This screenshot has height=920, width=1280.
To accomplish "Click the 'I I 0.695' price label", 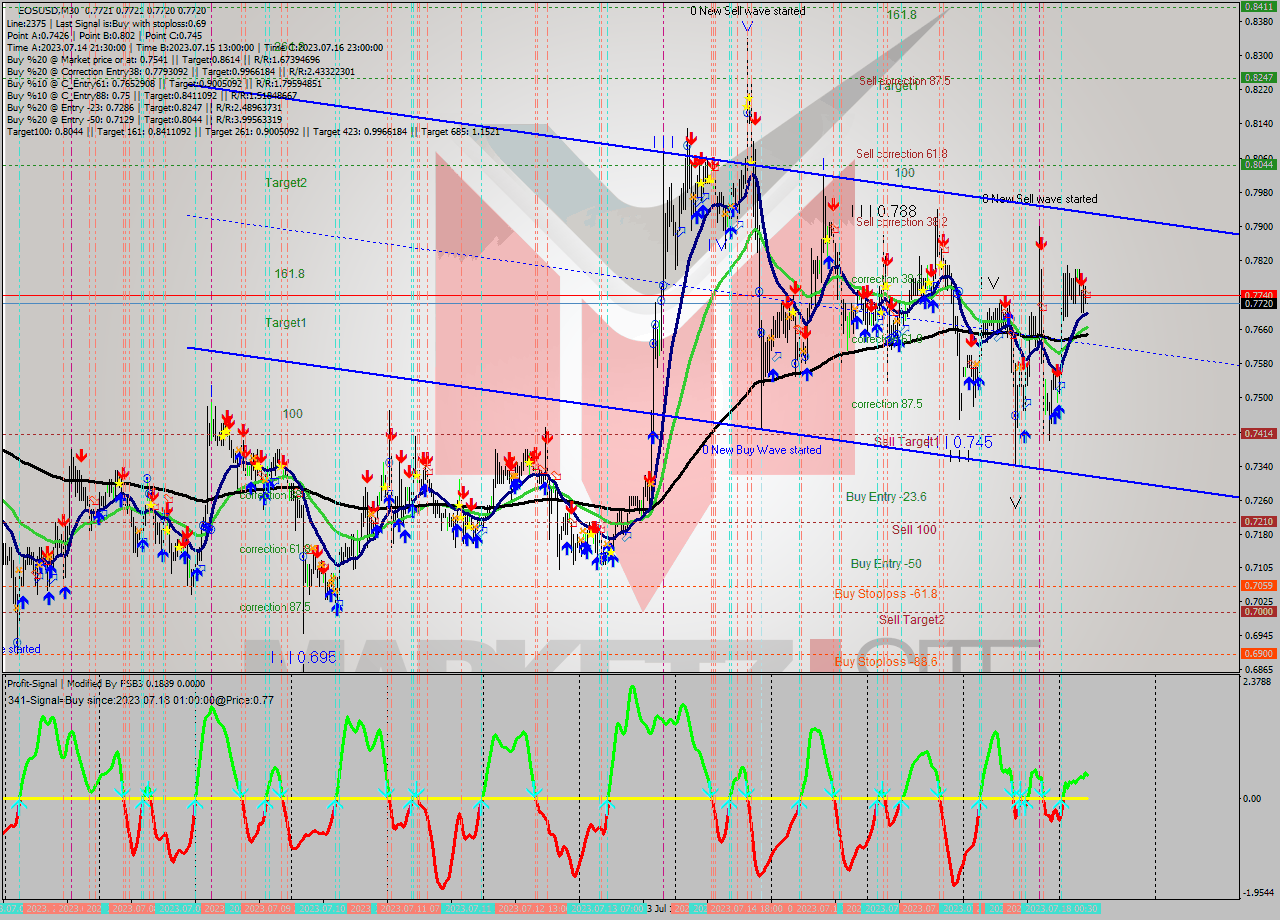I will (303, 657).
